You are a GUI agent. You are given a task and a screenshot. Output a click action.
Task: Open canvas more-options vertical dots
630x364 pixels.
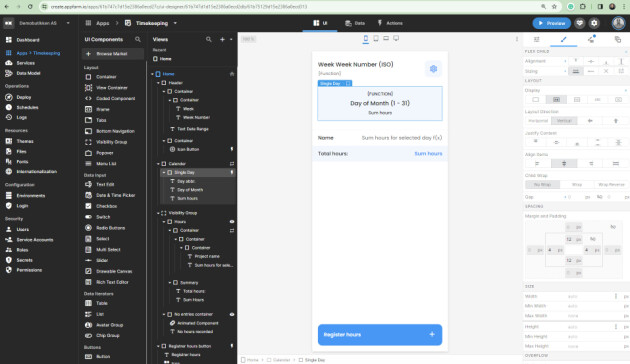(517, 39)
